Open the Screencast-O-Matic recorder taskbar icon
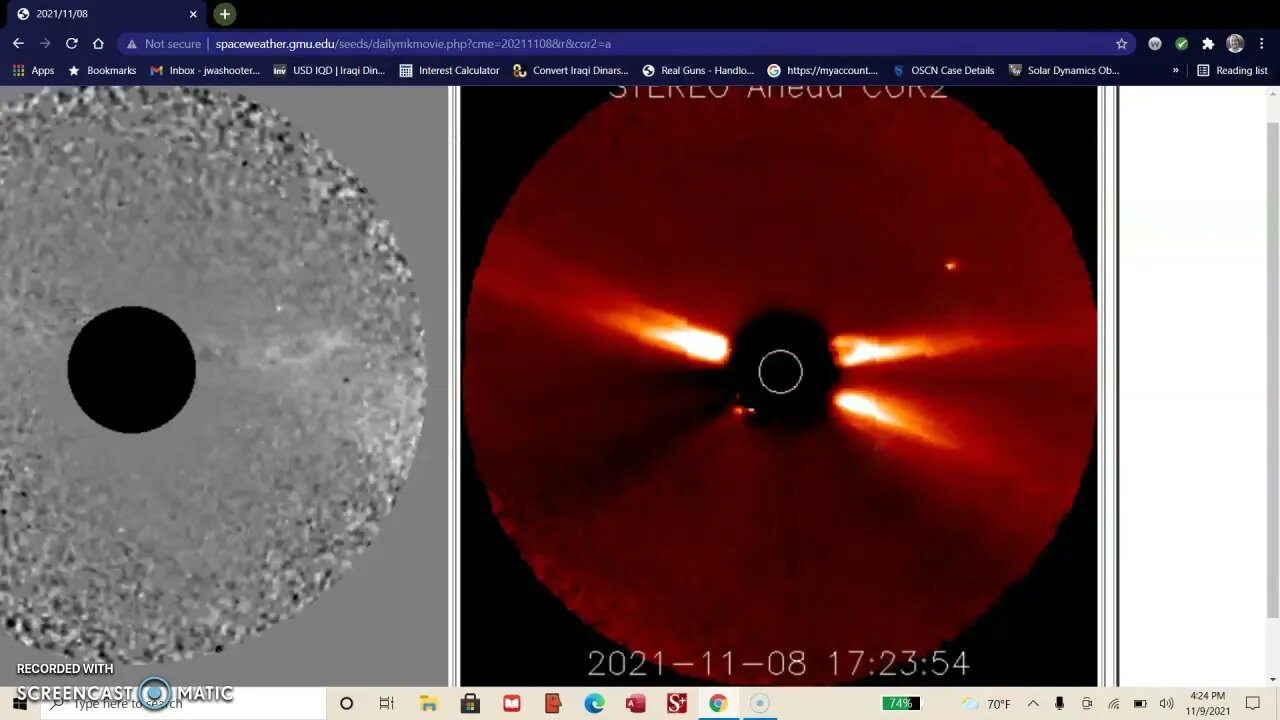Screen dimensions: 1280x720 pyautogui.click(x=759, y=704)
